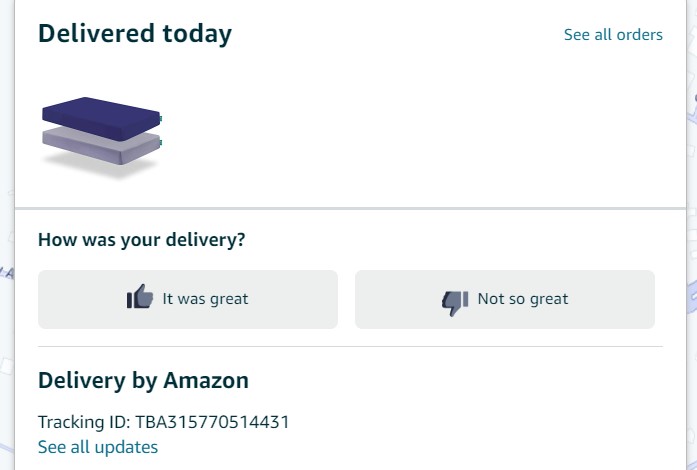Click the "Not so great" label text
The width and height of the screenshot is (697, 470).
523,299
